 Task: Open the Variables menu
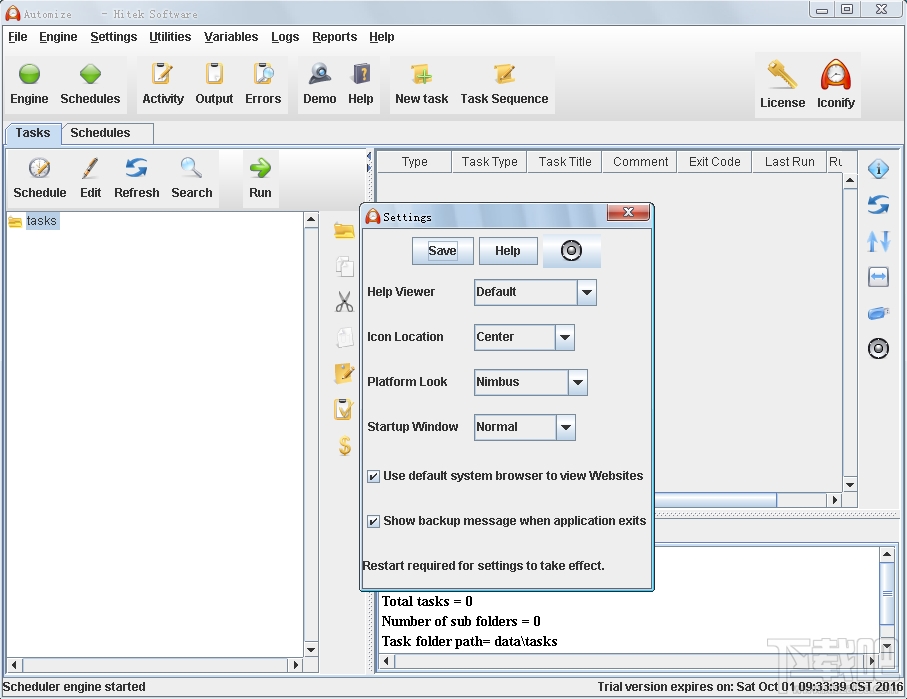(231, 37)
